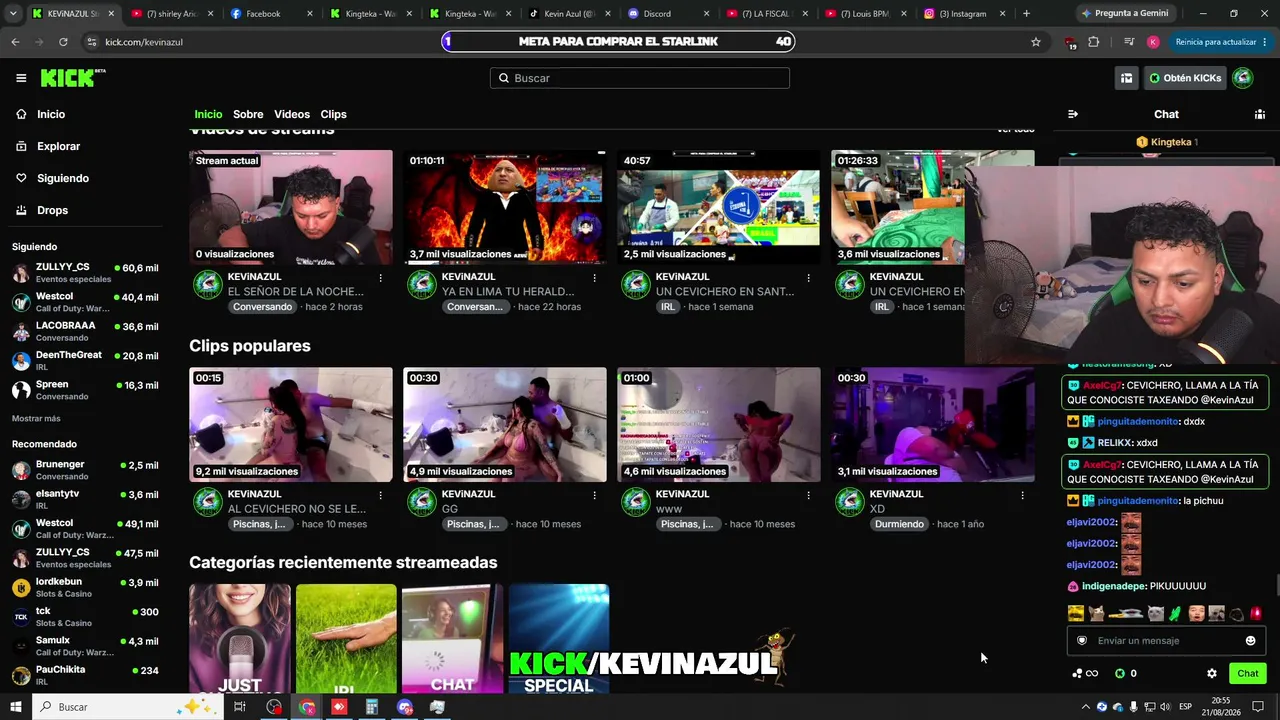Click the Enviar un mensaje chat input
The image size is (1280, 720).
point(1166,641)
